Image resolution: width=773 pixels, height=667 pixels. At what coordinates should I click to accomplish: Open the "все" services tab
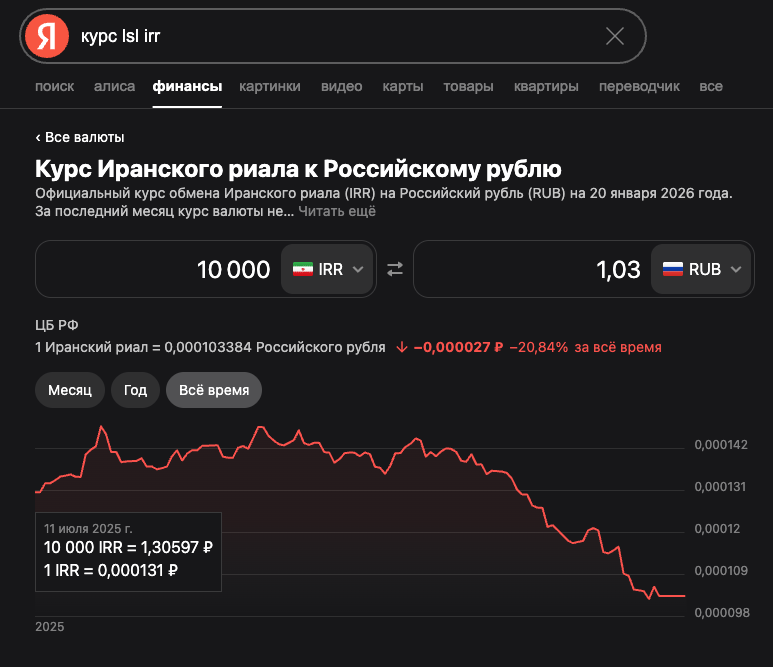pos(711,86)
